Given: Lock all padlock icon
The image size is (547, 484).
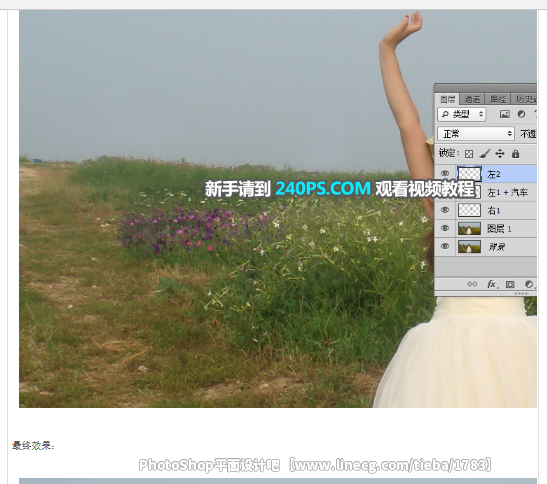Looking at the screenshot, I should point(516,154).
